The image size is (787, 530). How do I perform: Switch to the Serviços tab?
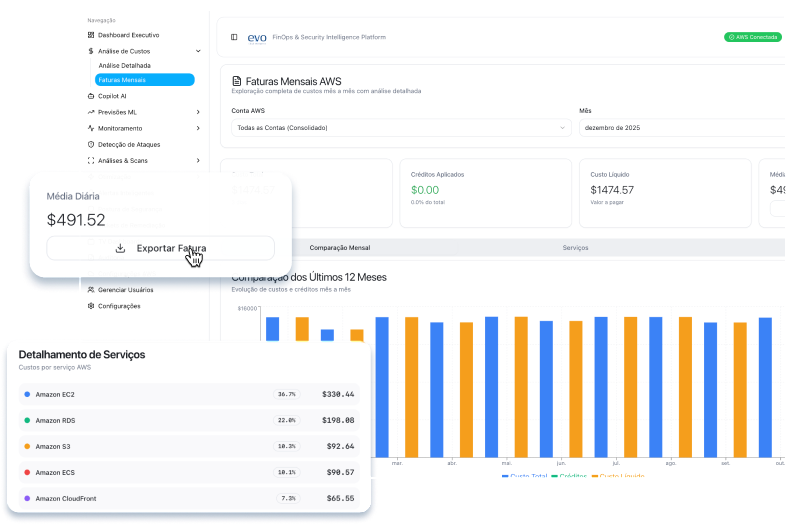(575, 247)
